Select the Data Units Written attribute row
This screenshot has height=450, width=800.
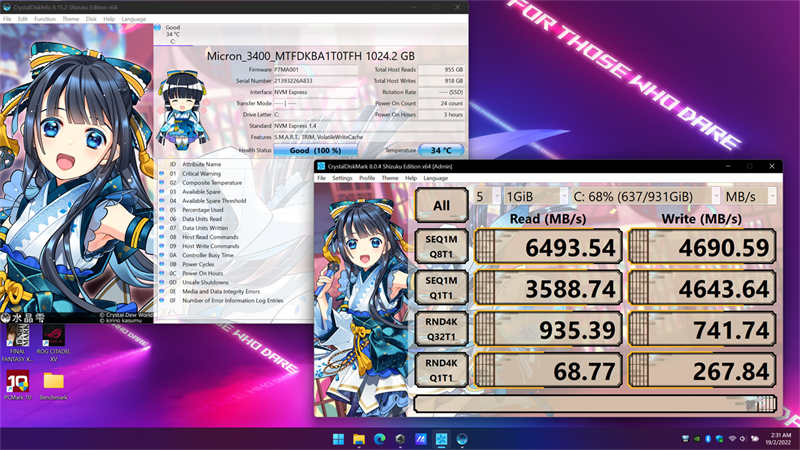tap(235, 228)
